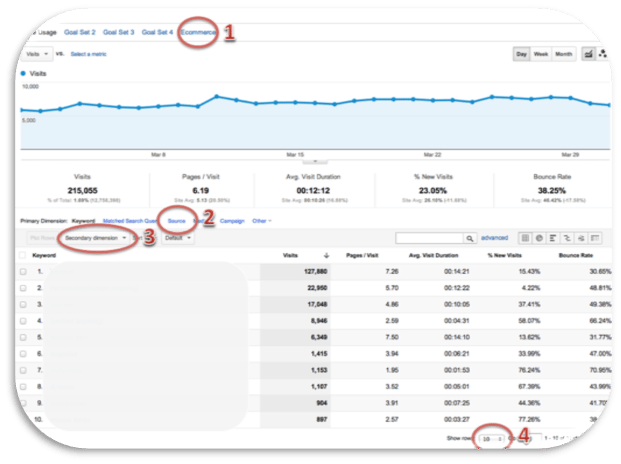The height and width of the screenshot is (464, 621).
Task: Switch to the data table view icon
Action: coord(526,238)
